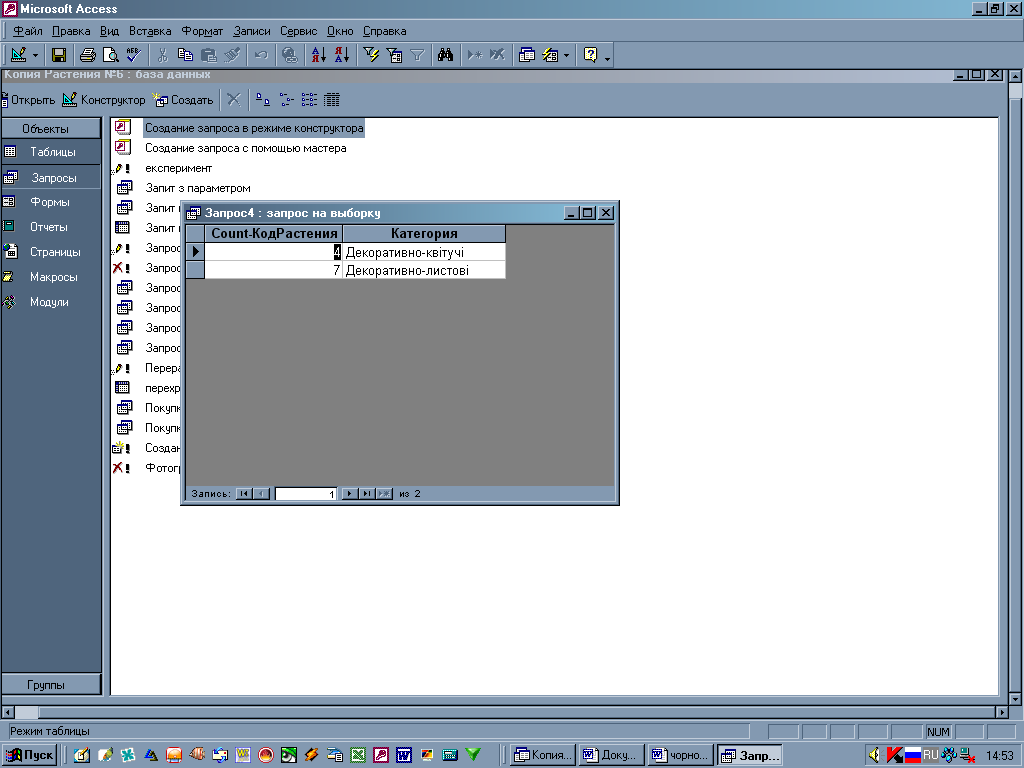Image resolution: width=1024 pixels, height=768 pixels.
Task: Click the Открыть button in database window
Action: coord(29,100)
